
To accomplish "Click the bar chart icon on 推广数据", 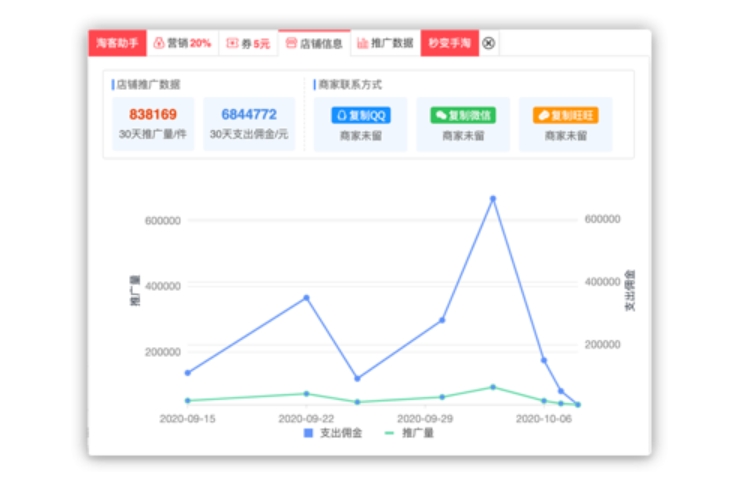I will [362, 43].
